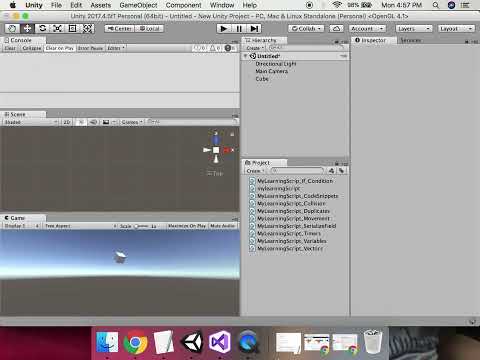Select the Rotate tool

click(42, 28)
